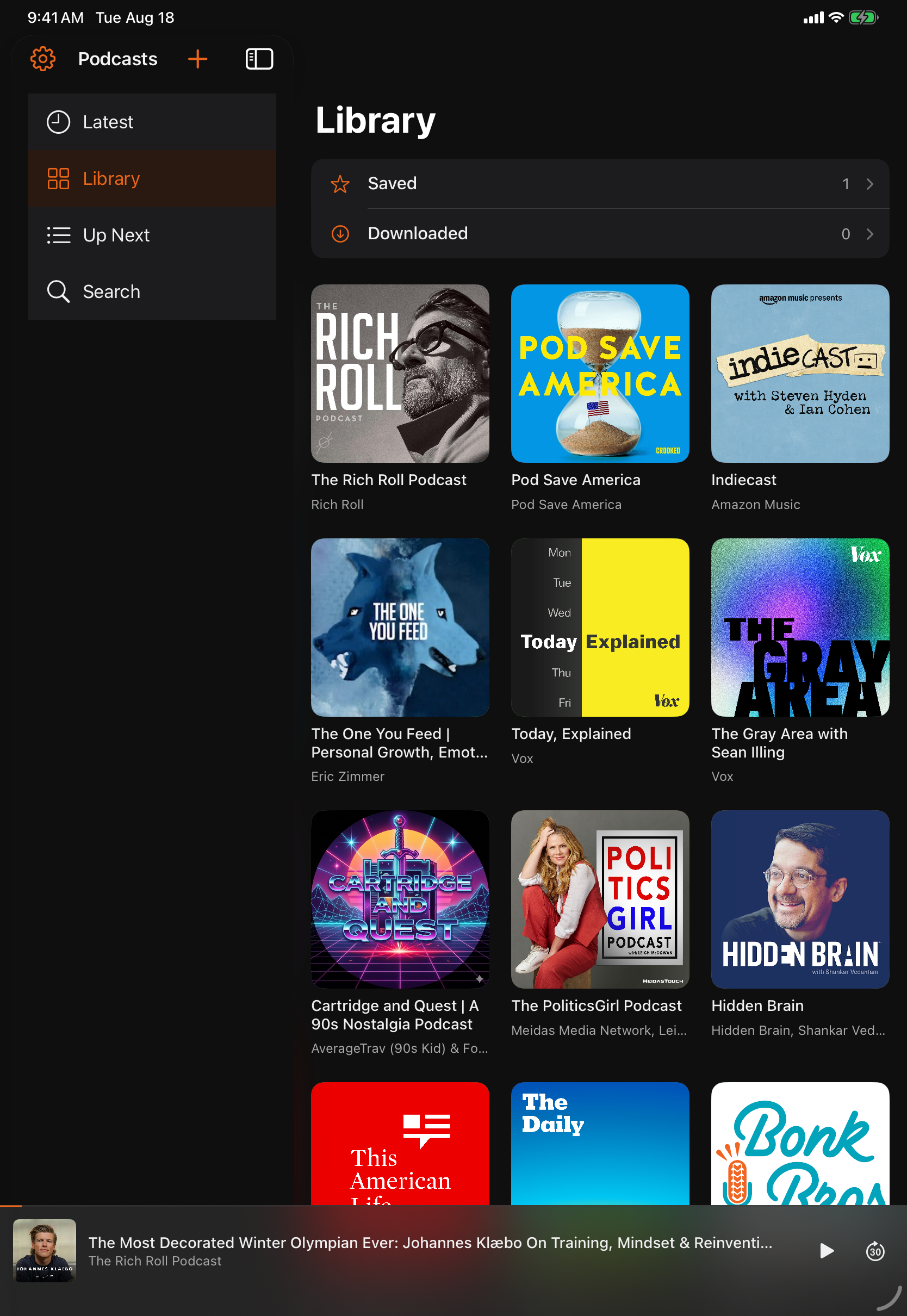This screenshot has height=1316, width=907.
Task: Click the Wi-Fi status icon
Action: click(x=835, y=17)
